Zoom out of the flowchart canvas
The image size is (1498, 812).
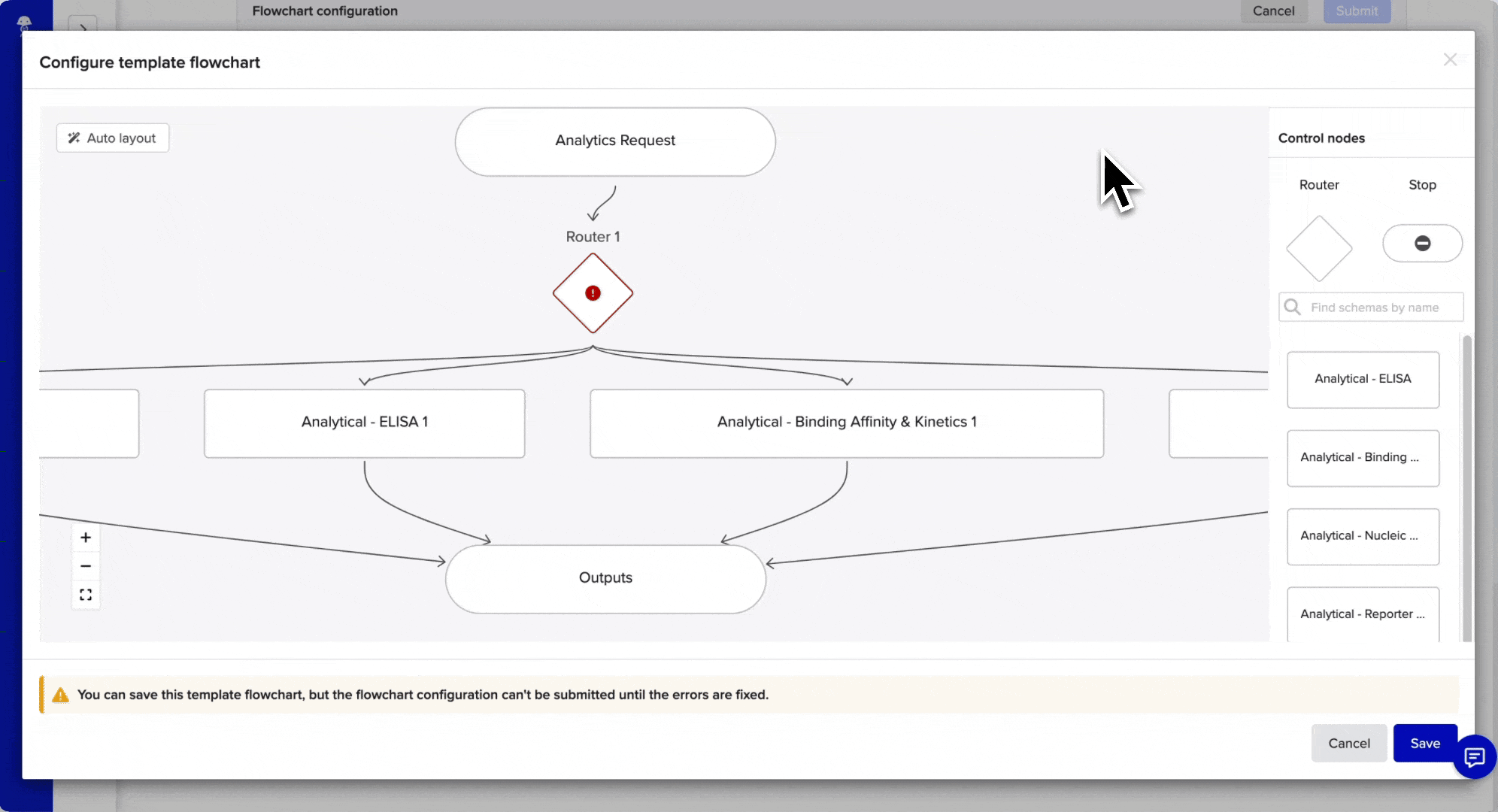click(x=86, y=565)
